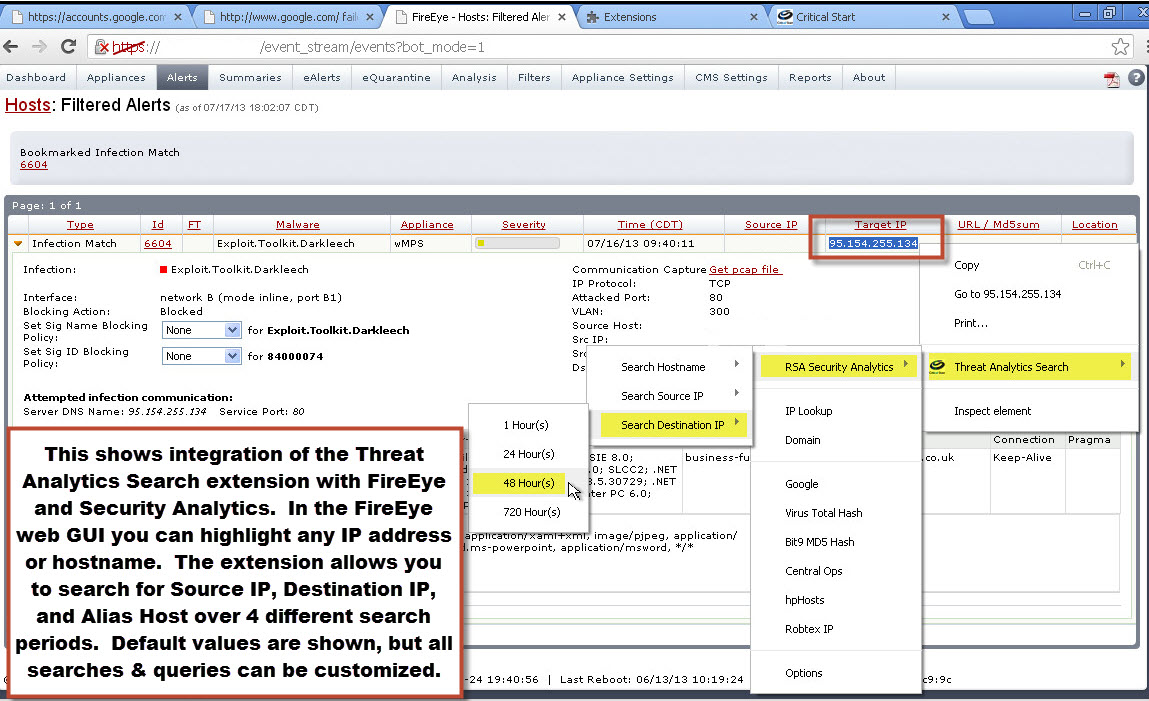Reload the page with refresh icon
Viewport: 1149px width, 701px height.
click(x=68, y=47)
